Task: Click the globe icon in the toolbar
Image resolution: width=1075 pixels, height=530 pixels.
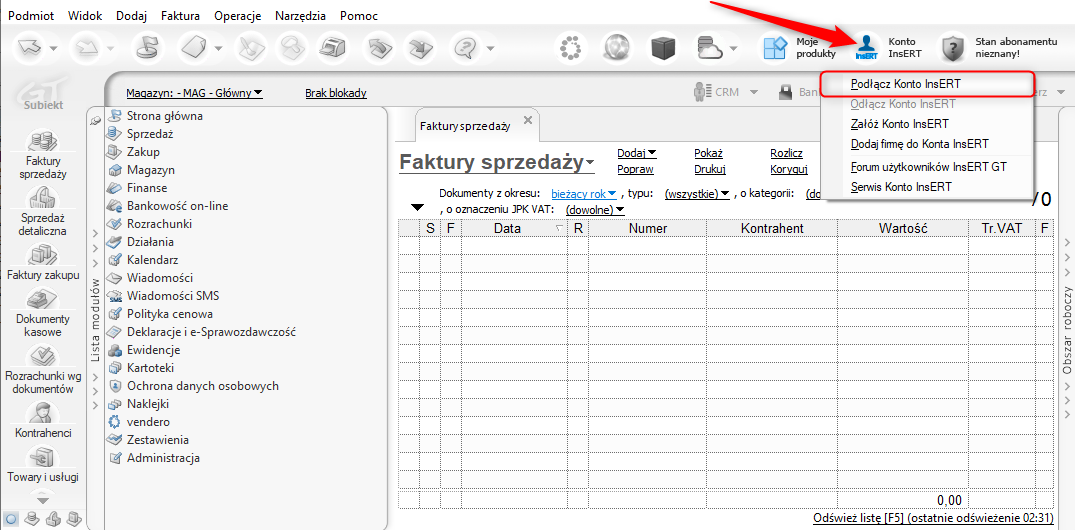Action: coord(616,48)
